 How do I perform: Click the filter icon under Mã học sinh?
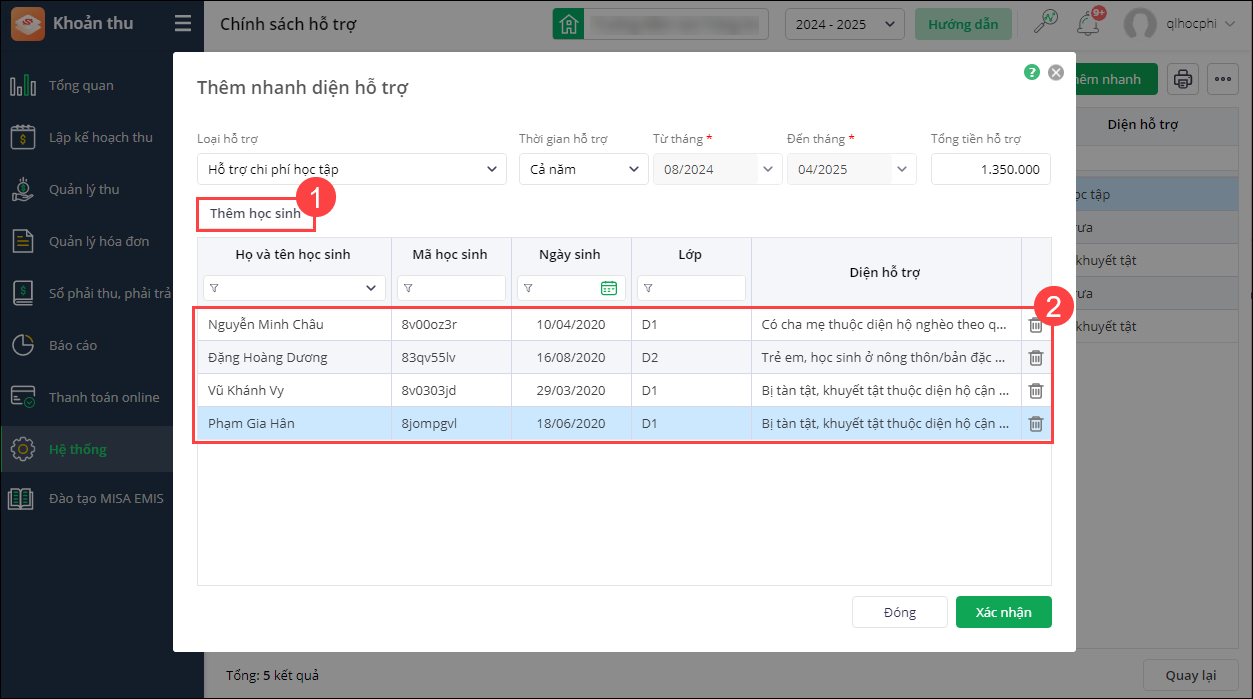coord(409,288)
